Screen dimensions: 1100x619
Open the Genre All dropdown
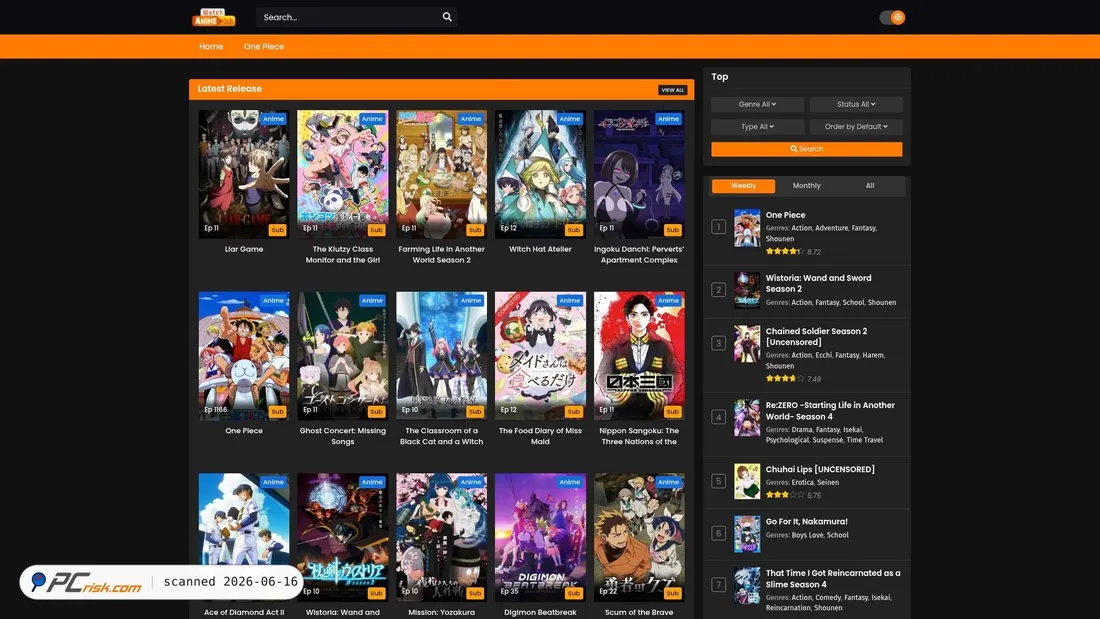click(757, 104)
